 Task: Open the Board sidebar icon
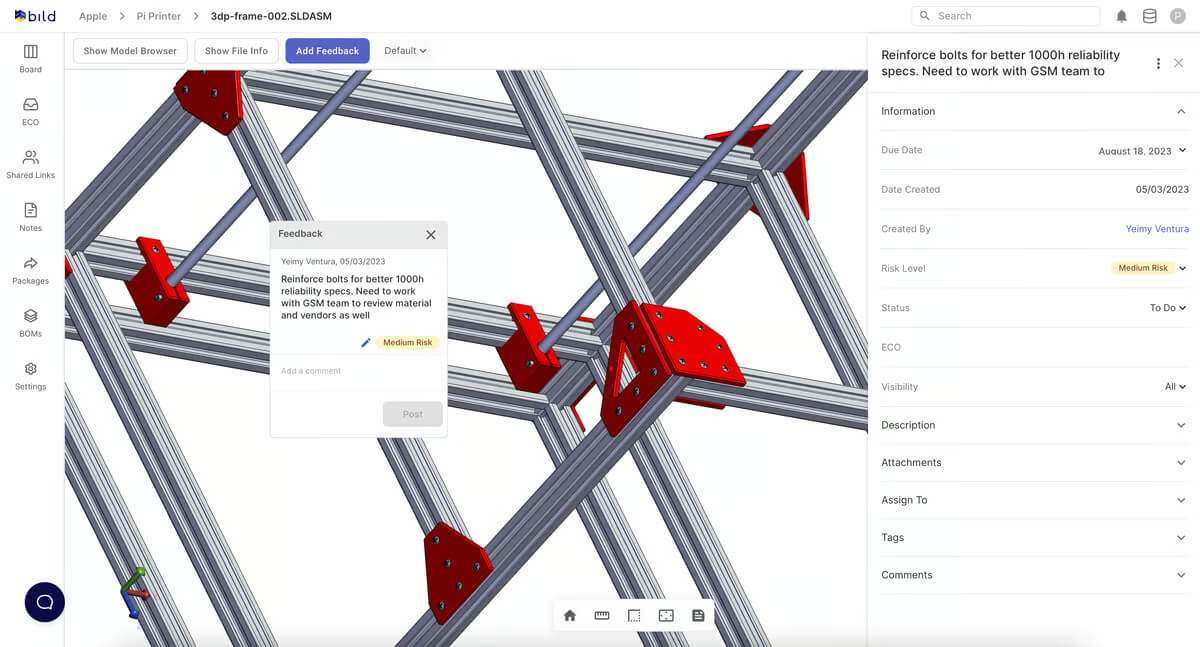[31, 58]
